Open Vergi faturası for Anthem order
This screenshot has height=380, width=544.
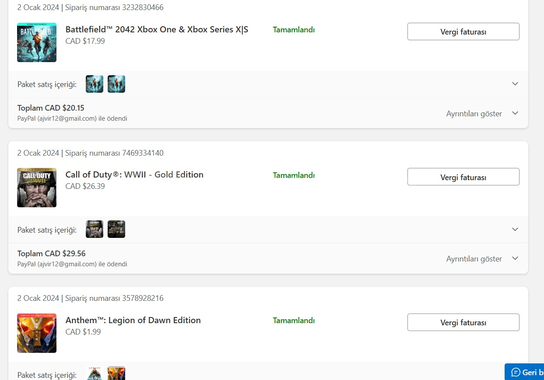coord(463,322)
